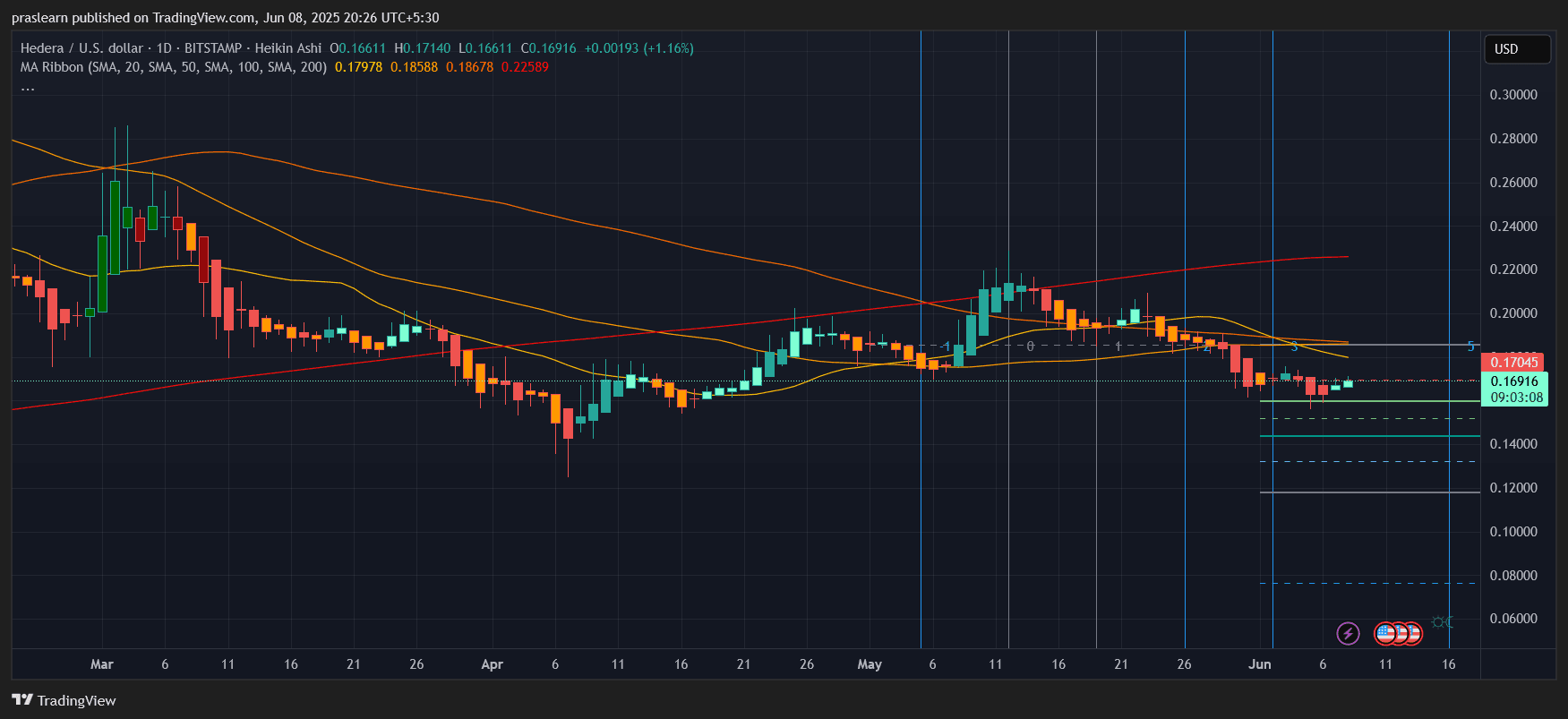The height and width of the screenshot is (719, 1568).
Task: Click the Heikin Ashi chart type label
Action: coord(287,48)
